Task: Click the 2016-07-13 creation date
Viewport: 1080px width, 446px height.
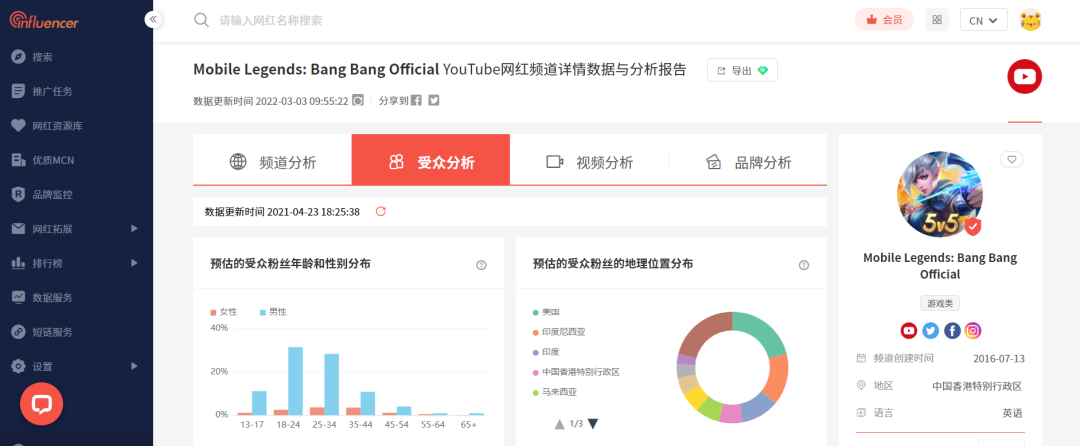Action: tap(999, 359)
